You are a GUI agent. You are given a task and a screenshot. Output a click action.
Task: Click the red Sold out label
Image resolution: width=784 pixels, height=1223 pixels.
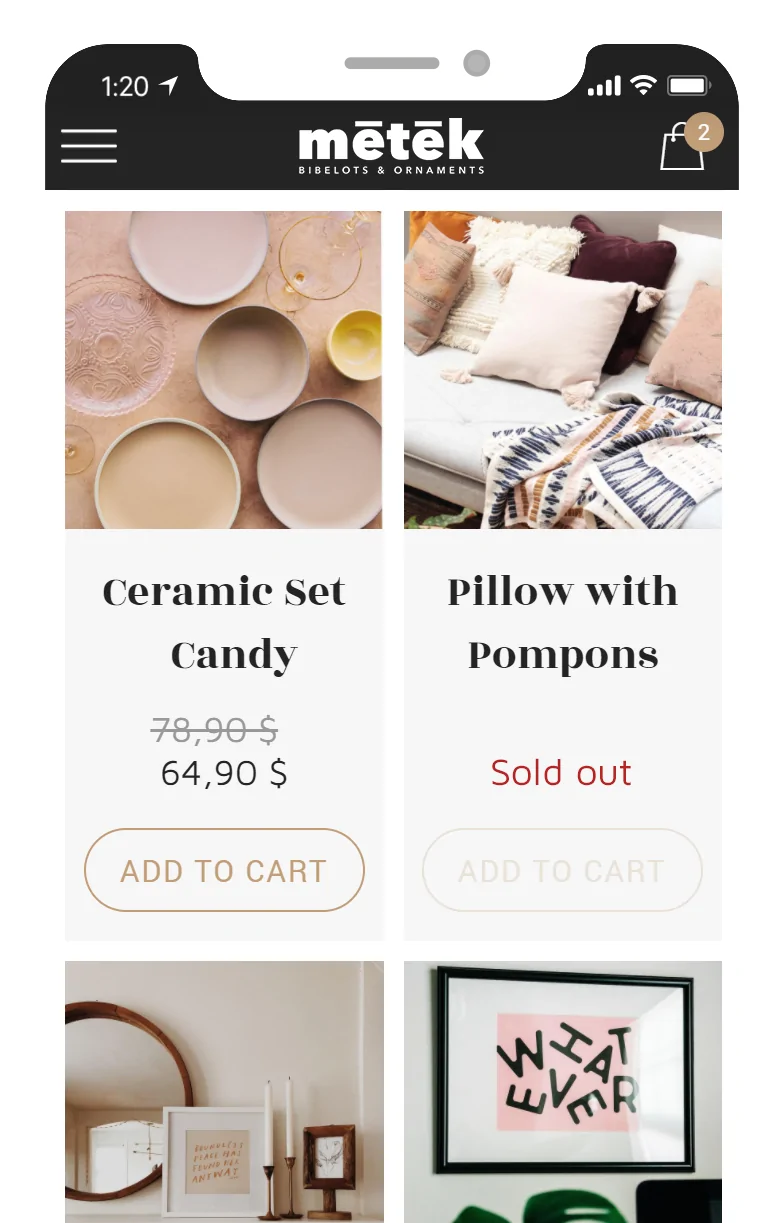point(561,773)
